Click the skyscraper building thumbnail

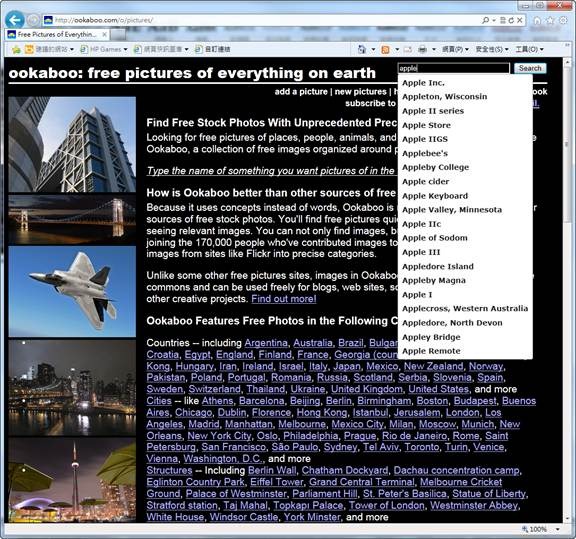point(72,144)
